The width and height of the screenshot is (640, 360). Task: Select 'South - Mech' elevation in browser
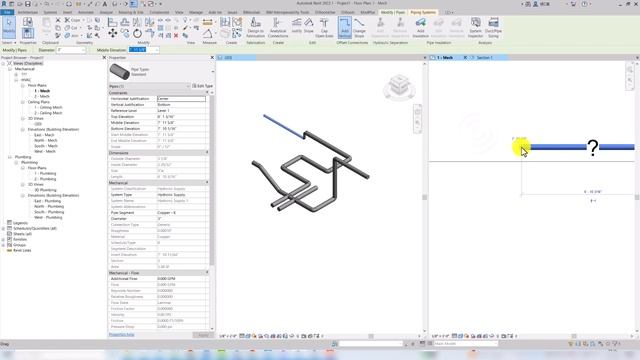point(46,146)
